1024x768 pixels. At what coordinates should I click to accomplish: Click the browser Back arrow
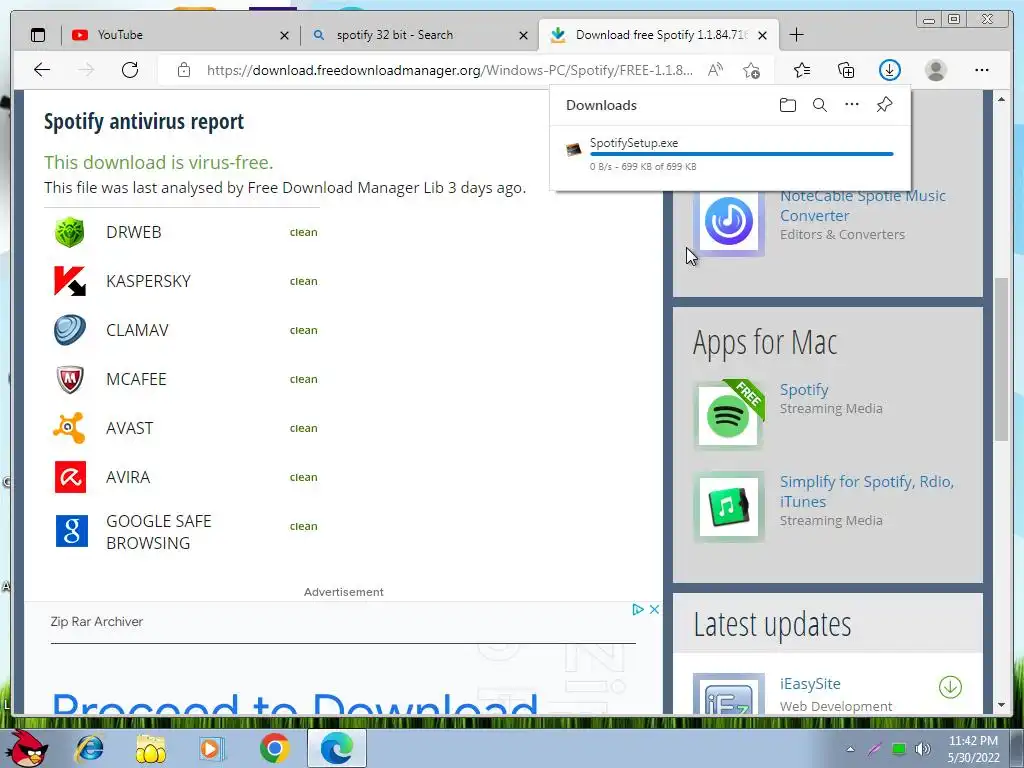coord(42,70)
